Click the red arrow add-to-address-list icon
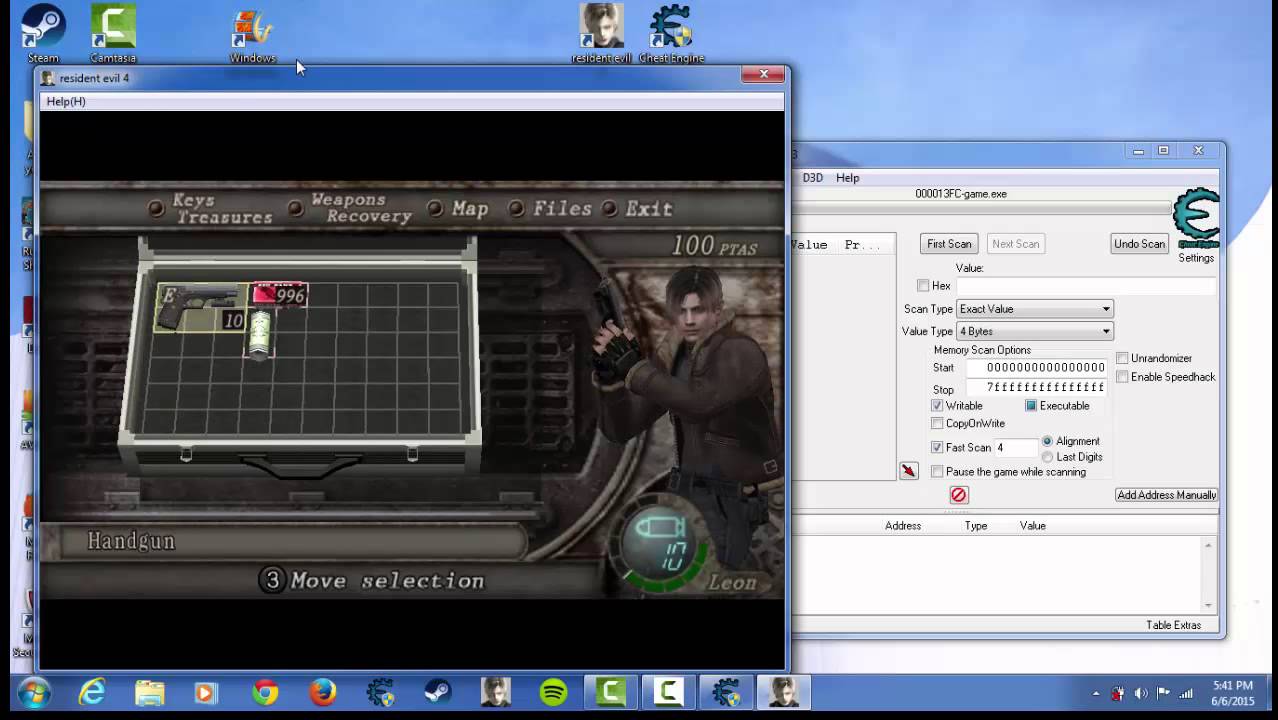1278x720 pixels. pyautogui.click(x=908, y=471)
